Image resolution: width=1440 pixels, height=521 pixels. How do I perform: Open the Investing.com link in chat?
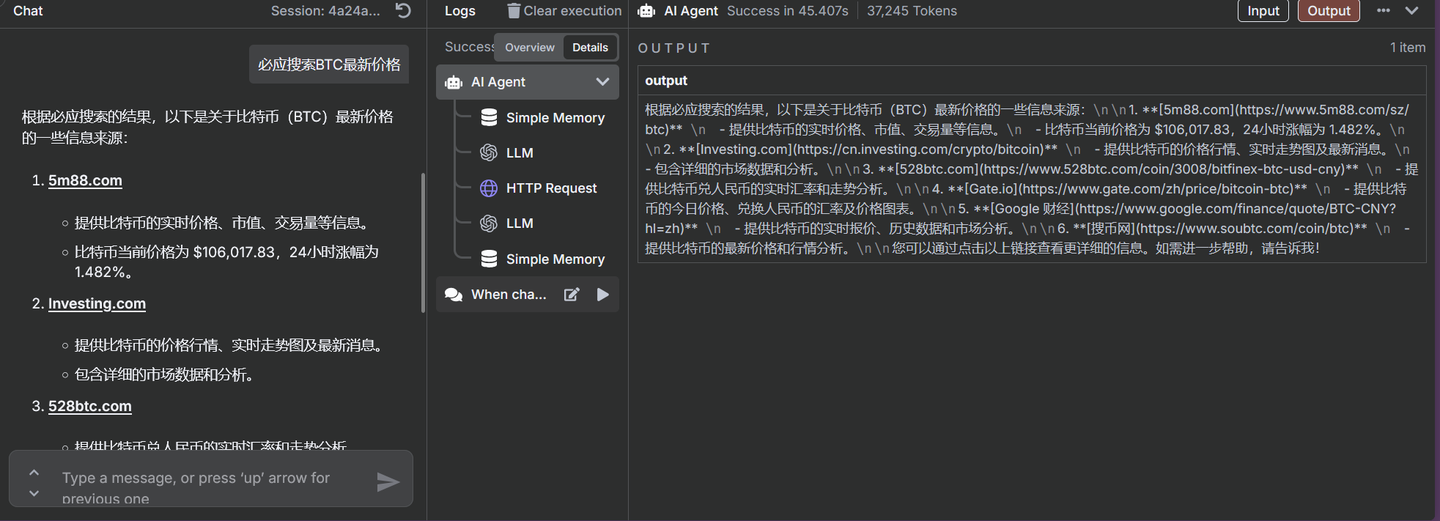tap(97, 304)
